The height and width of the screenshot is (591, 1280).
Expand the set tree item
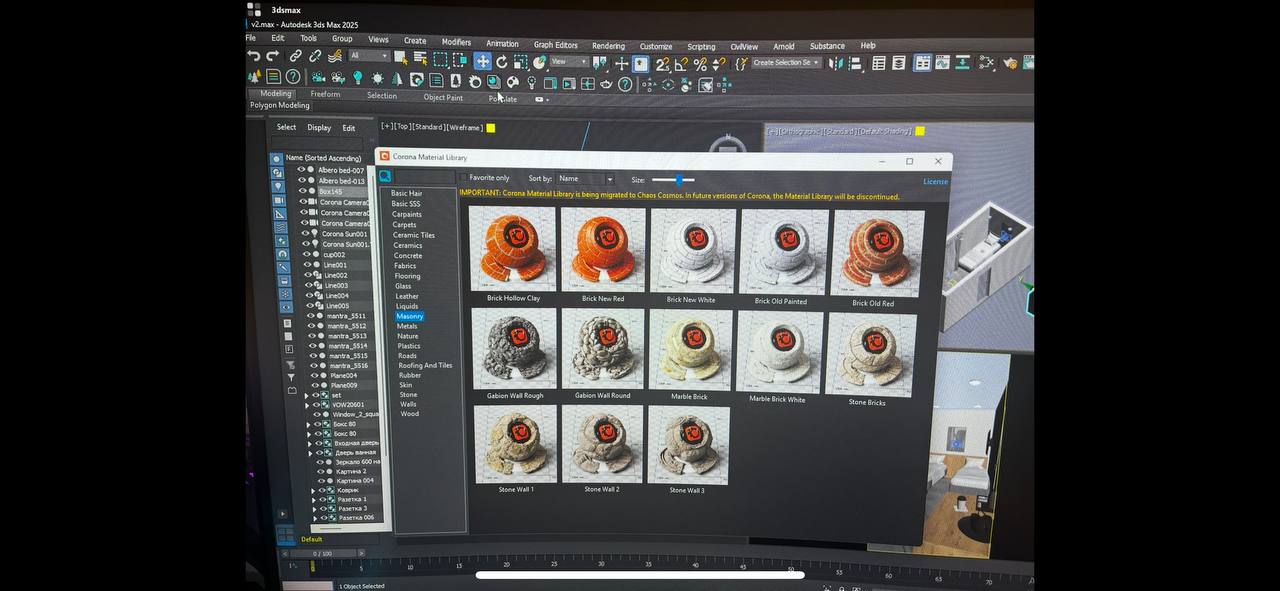pyautogui.click(x=306, y=396)
